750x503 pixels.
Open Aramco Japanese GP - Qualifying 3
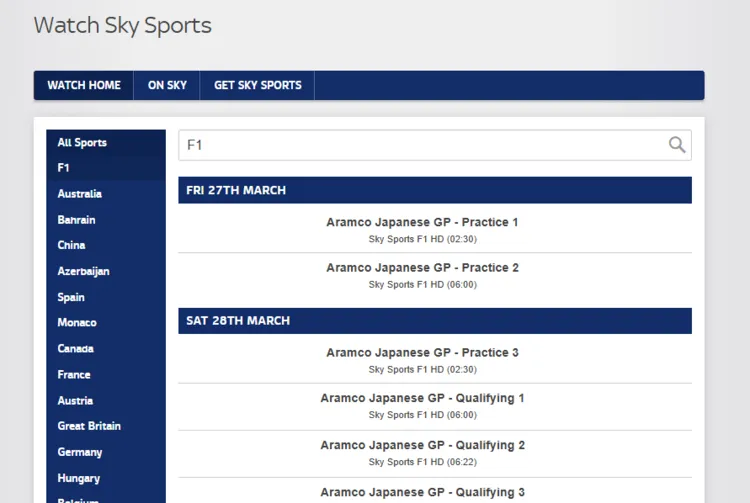(422, 492)
